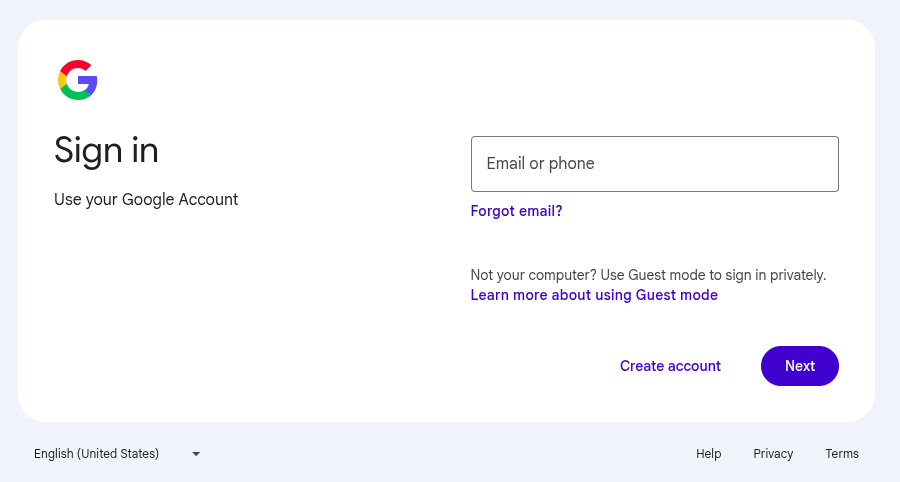This screenshot has width=900, height=482.
Task: Click the word Google in the subtitle
Action: tap(148, 200)
